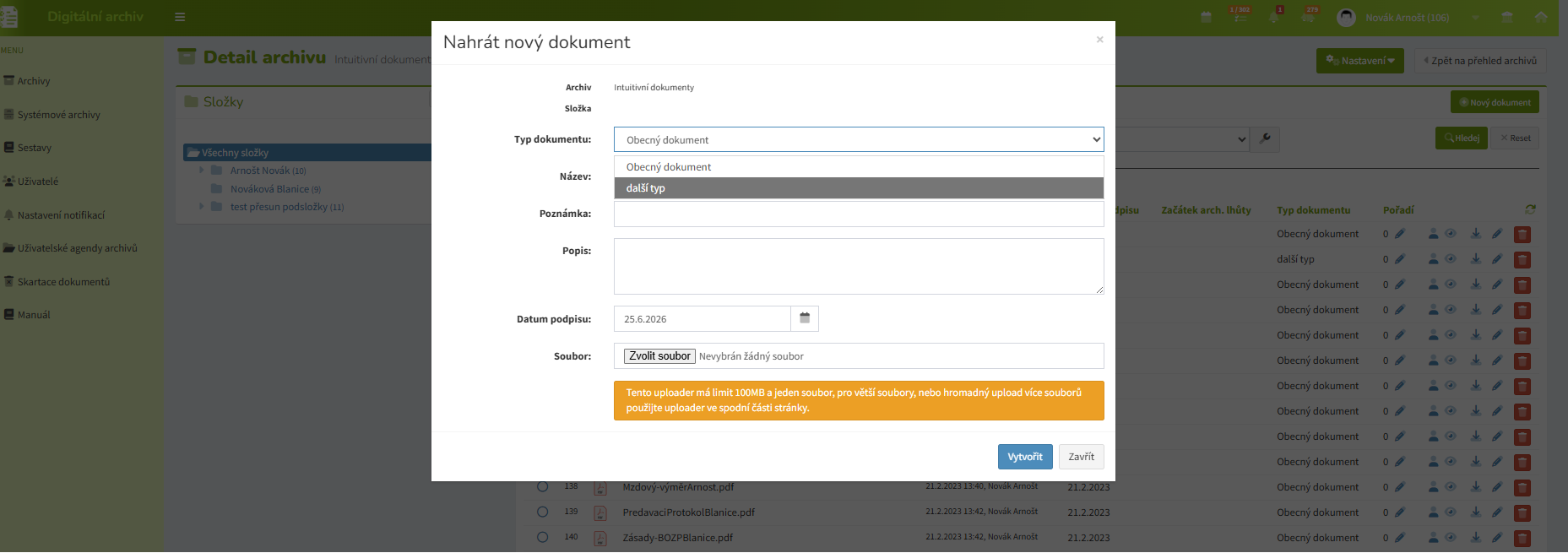Click 'Zpět na přehled archivů' button

(1480, 61)
